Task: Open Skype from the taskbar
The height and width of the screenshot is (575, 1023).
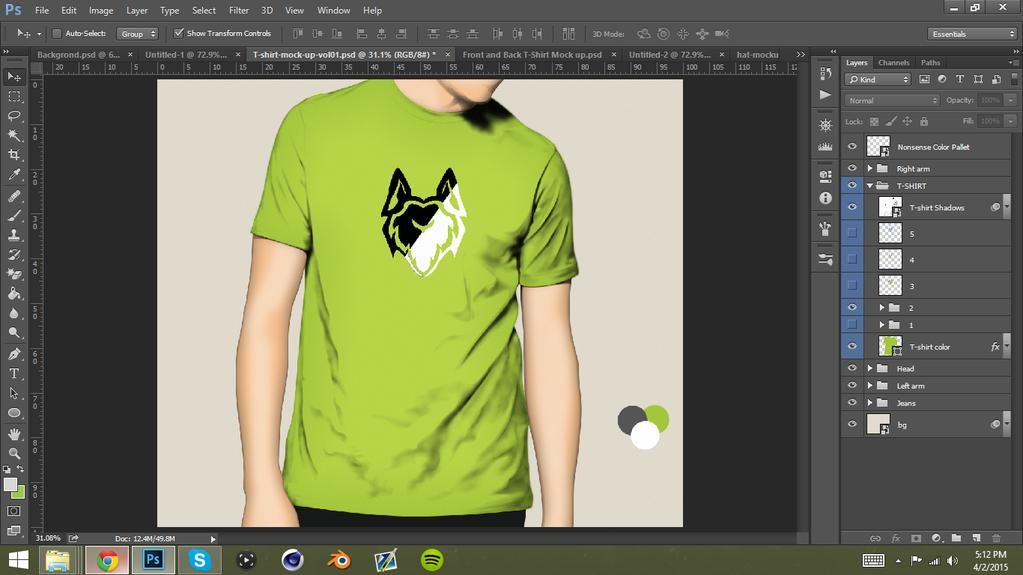Action: pos(200,560)
